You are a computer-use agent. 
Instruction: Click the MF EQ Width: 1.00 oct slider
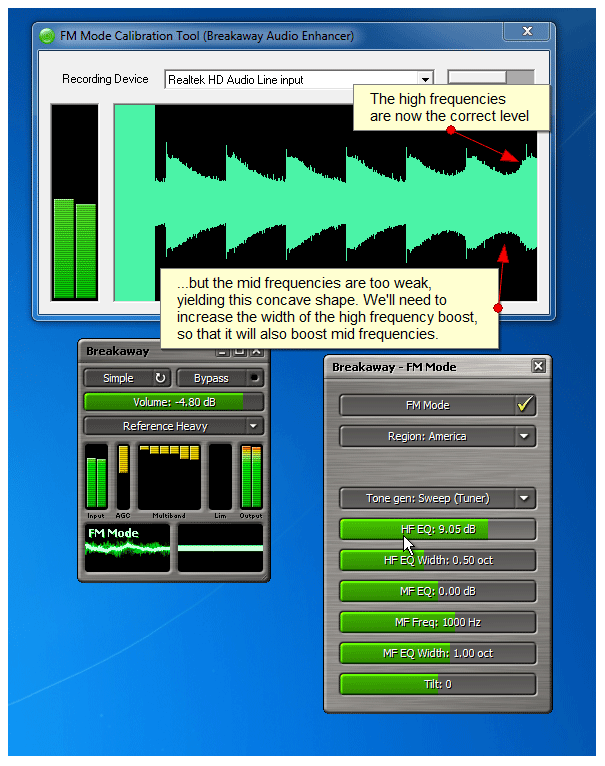pos(438,653)
